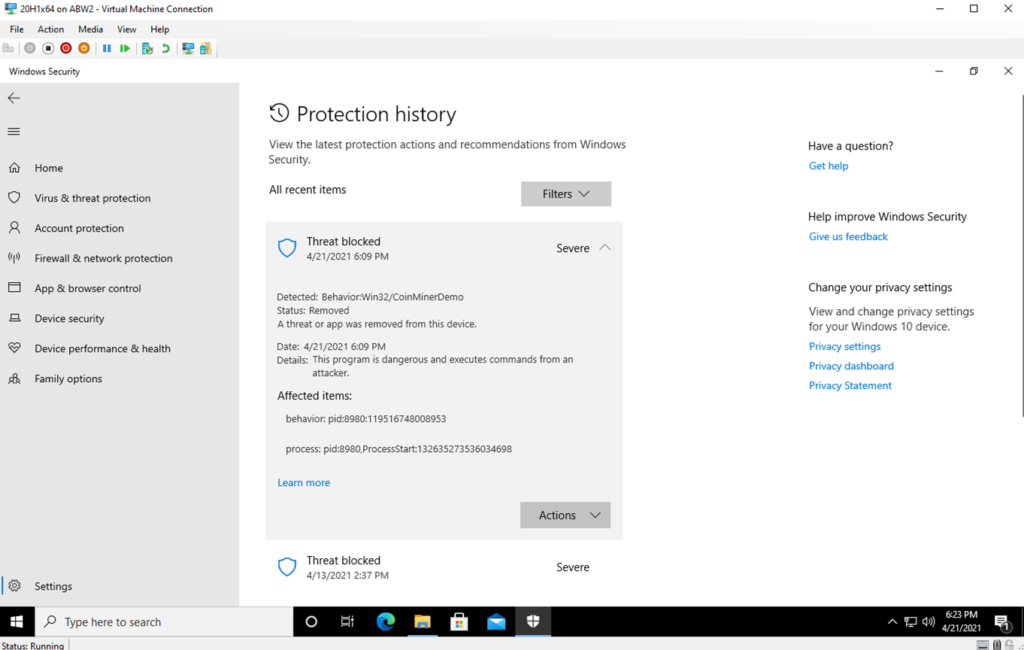Take a checkpoint of the VM
Viewport: 1024px width, 650px height.
tap(146, 48)
